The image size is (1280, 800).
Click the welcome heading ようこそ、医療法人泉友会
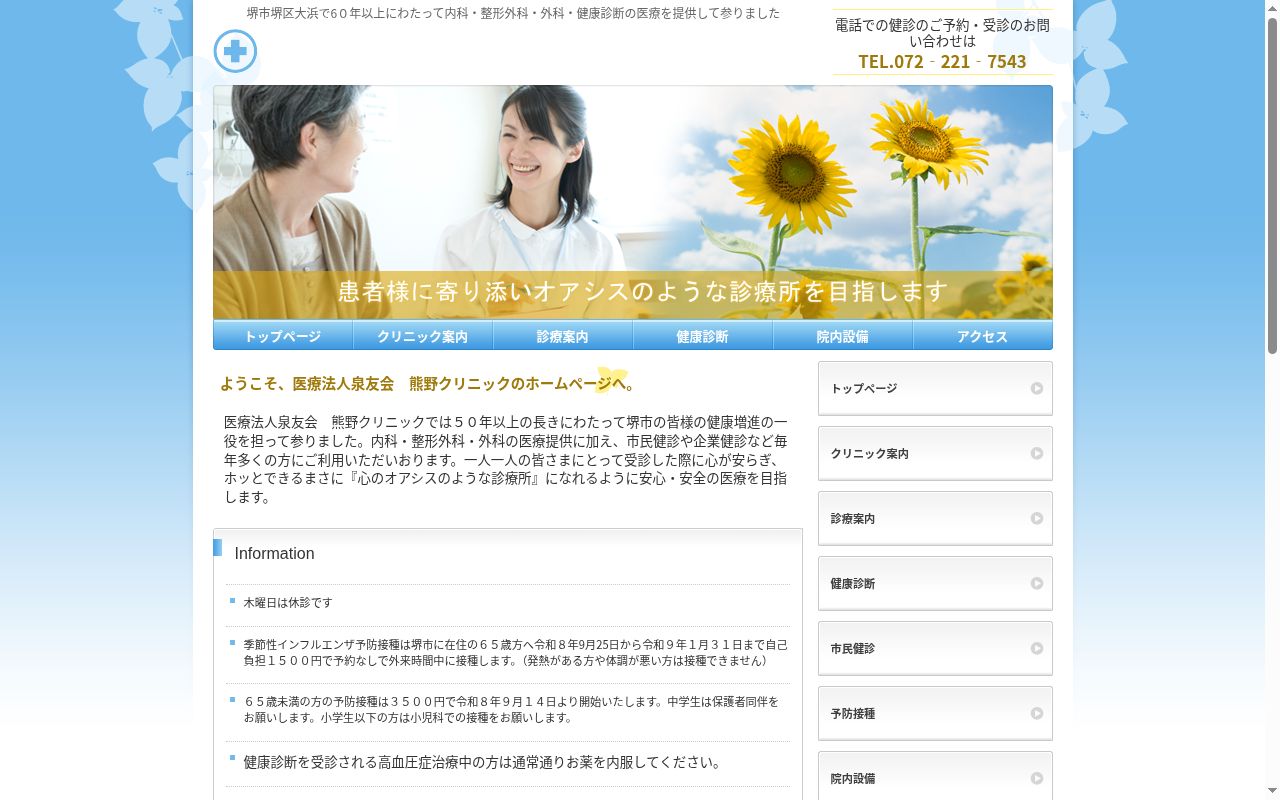428,383
